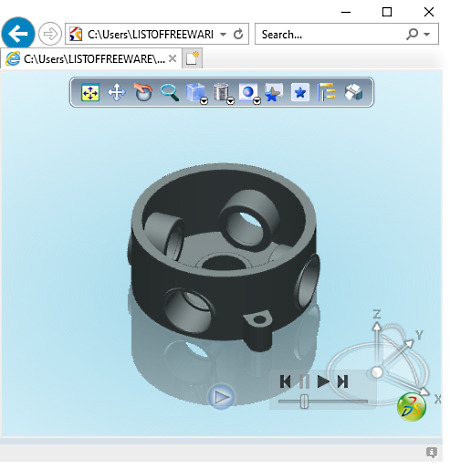Go back with browser back arrow
450x470 pixels.
pyautogui.click(x=18, y=34)
